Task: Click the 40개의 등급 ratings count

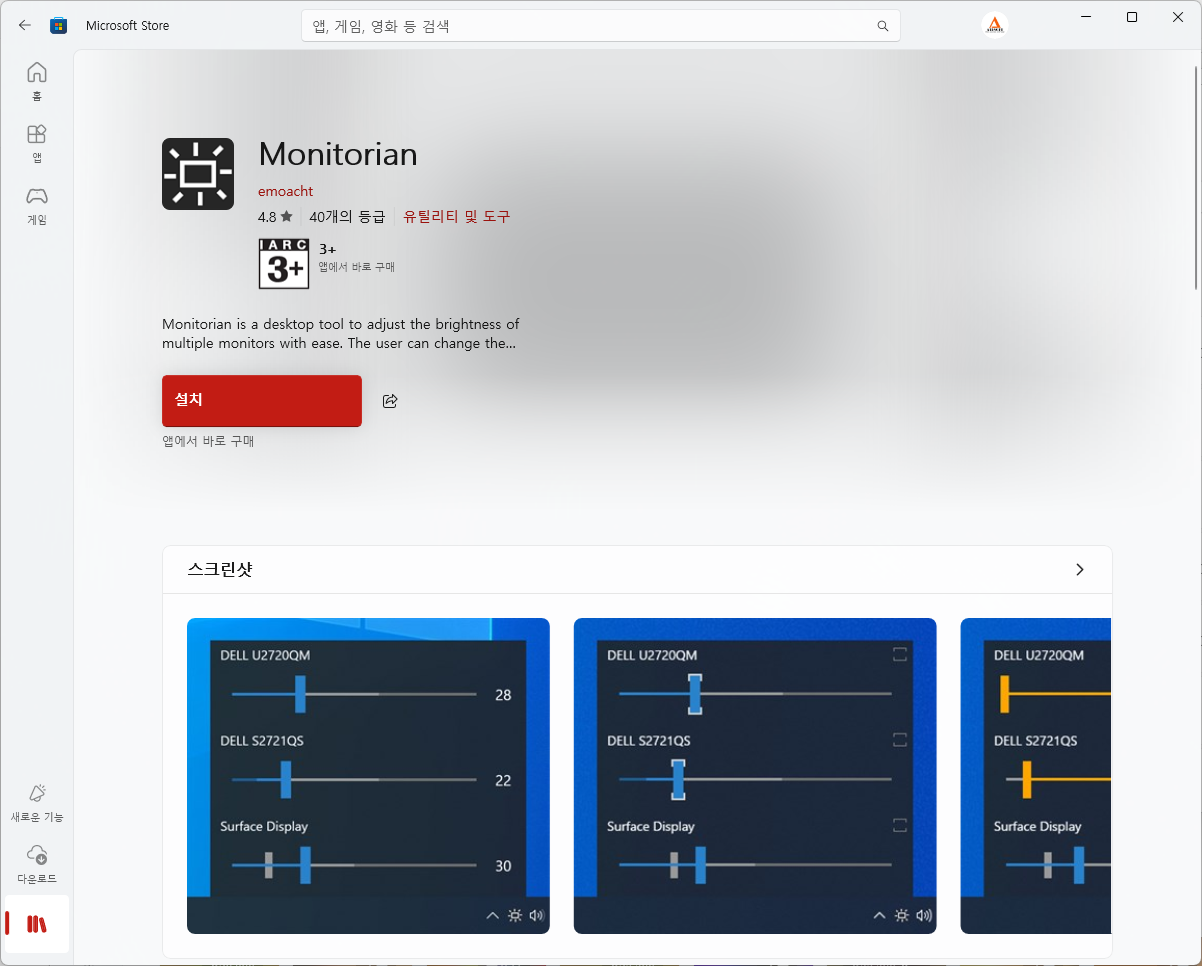Action: (x=347, y=216)
